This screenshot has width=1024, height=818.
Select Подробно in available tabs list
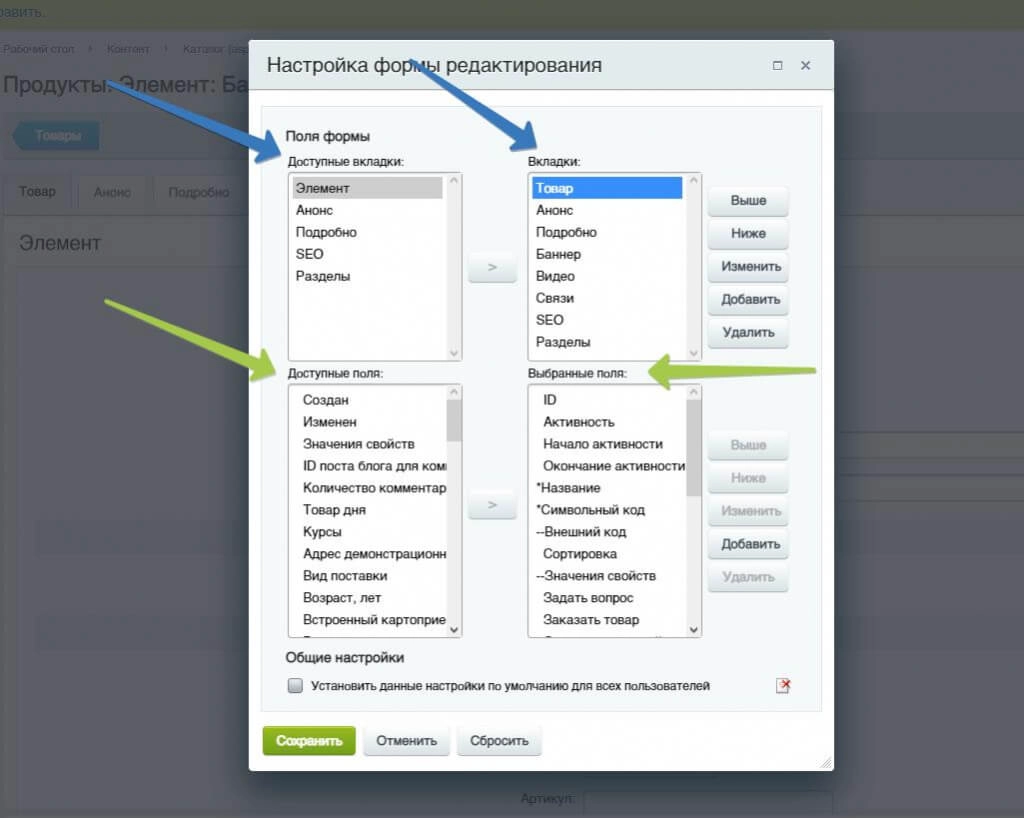point(367,232)
